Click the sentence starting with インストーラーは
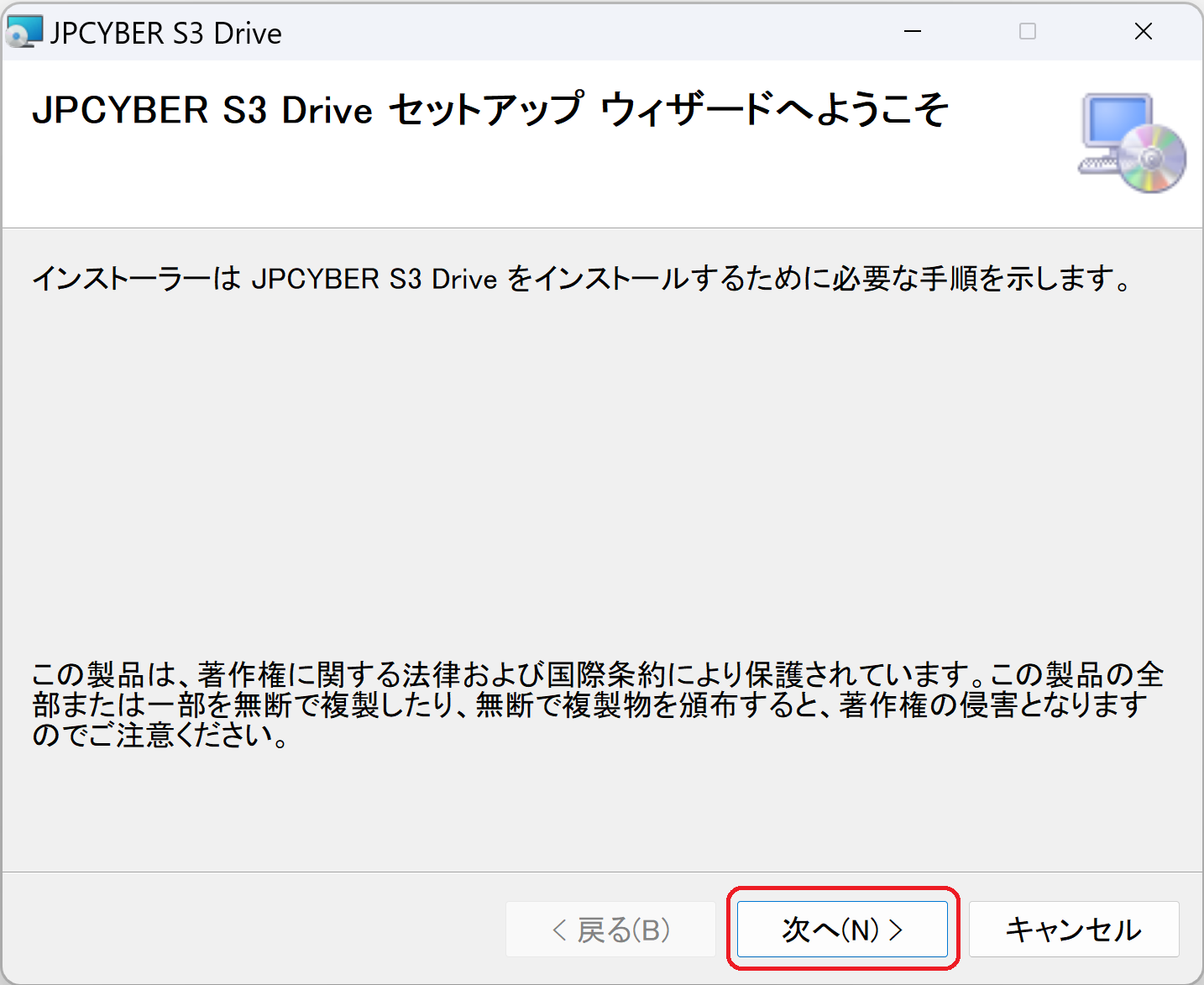 coord(583,278)
